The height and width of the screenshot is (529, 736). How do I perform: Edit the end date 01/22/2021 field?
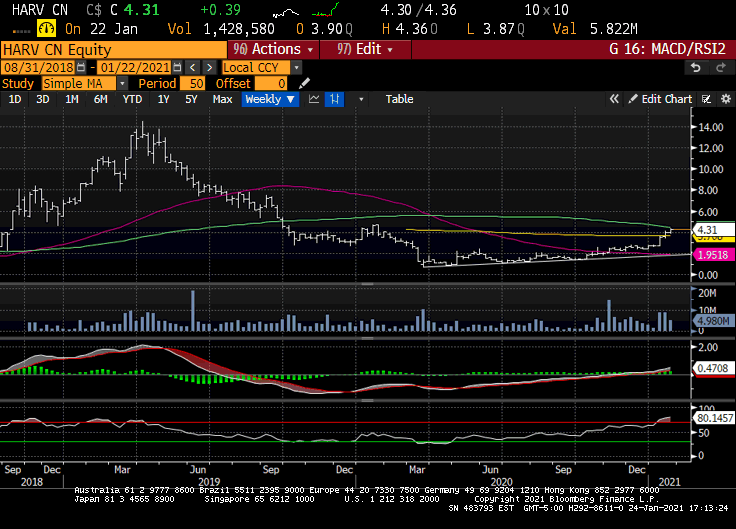point(135,68)
